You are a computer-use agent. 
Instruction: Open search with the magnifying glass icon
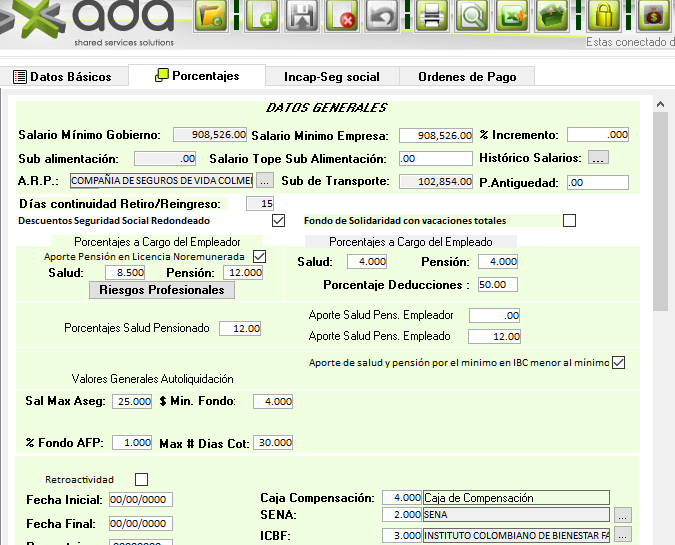[475, 16]
